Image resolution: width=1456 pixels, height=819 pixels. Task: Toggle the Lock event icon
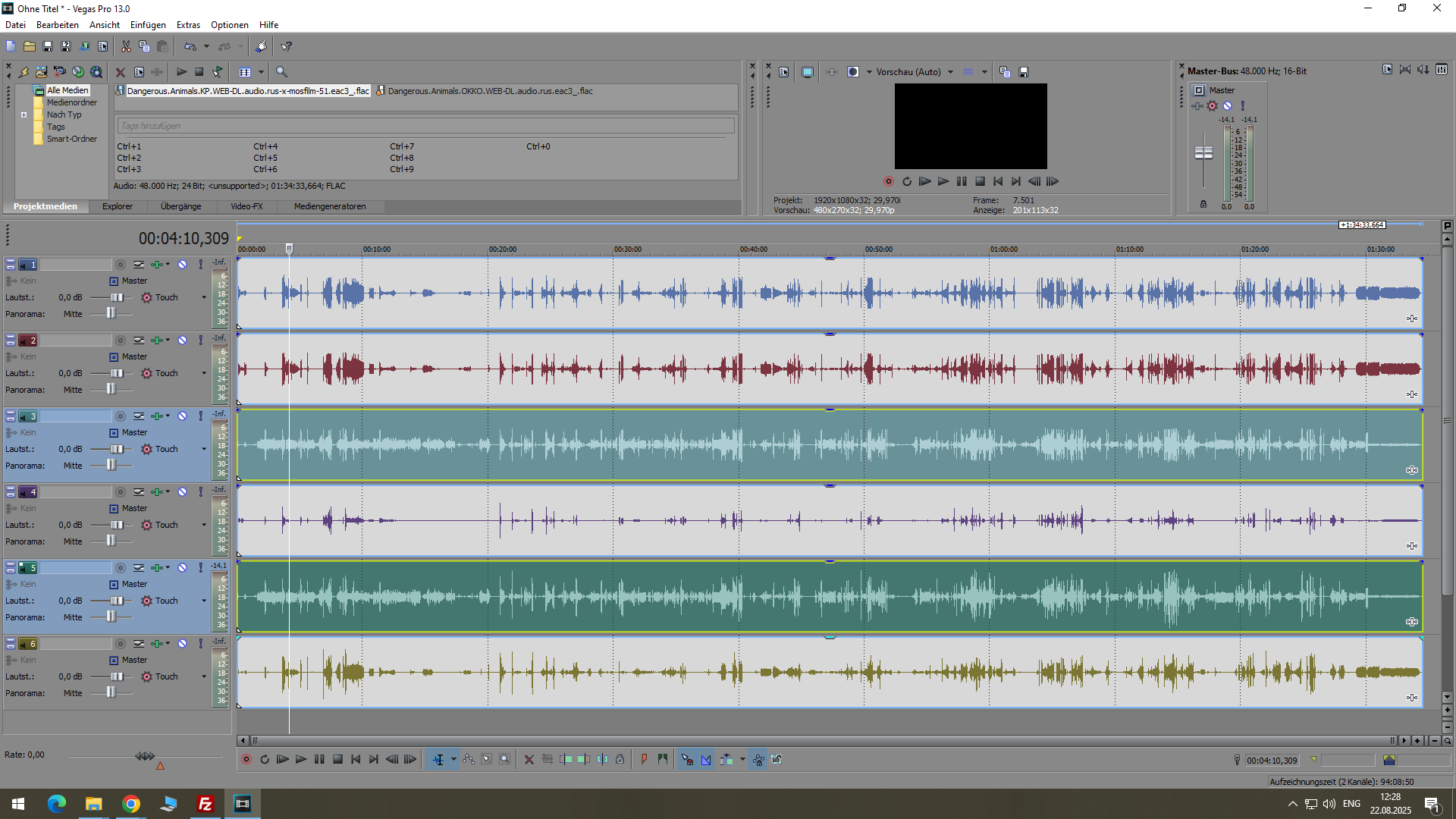[x=620, y=759]
